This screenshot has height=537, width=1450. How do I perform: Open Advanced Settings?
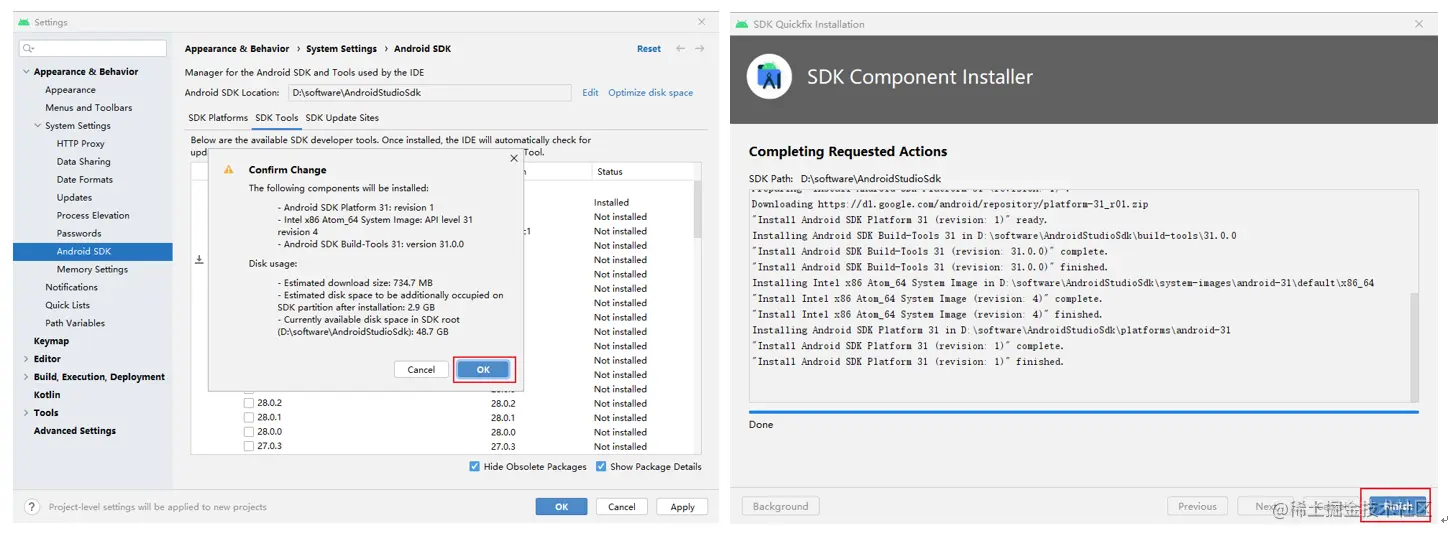click(75, 431)
